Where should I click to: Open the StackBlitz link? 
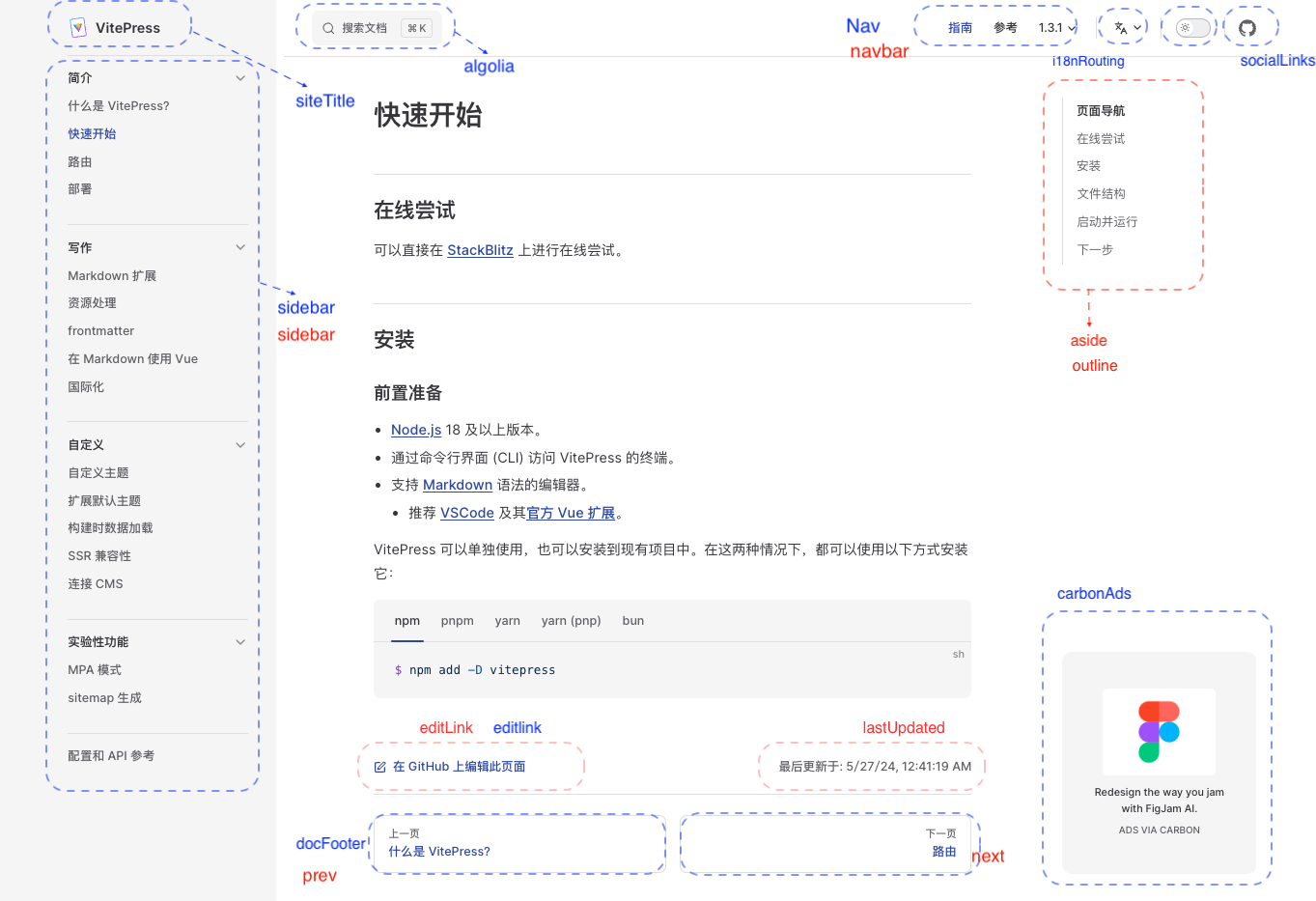pyautogui.click(x=480, y=250)
